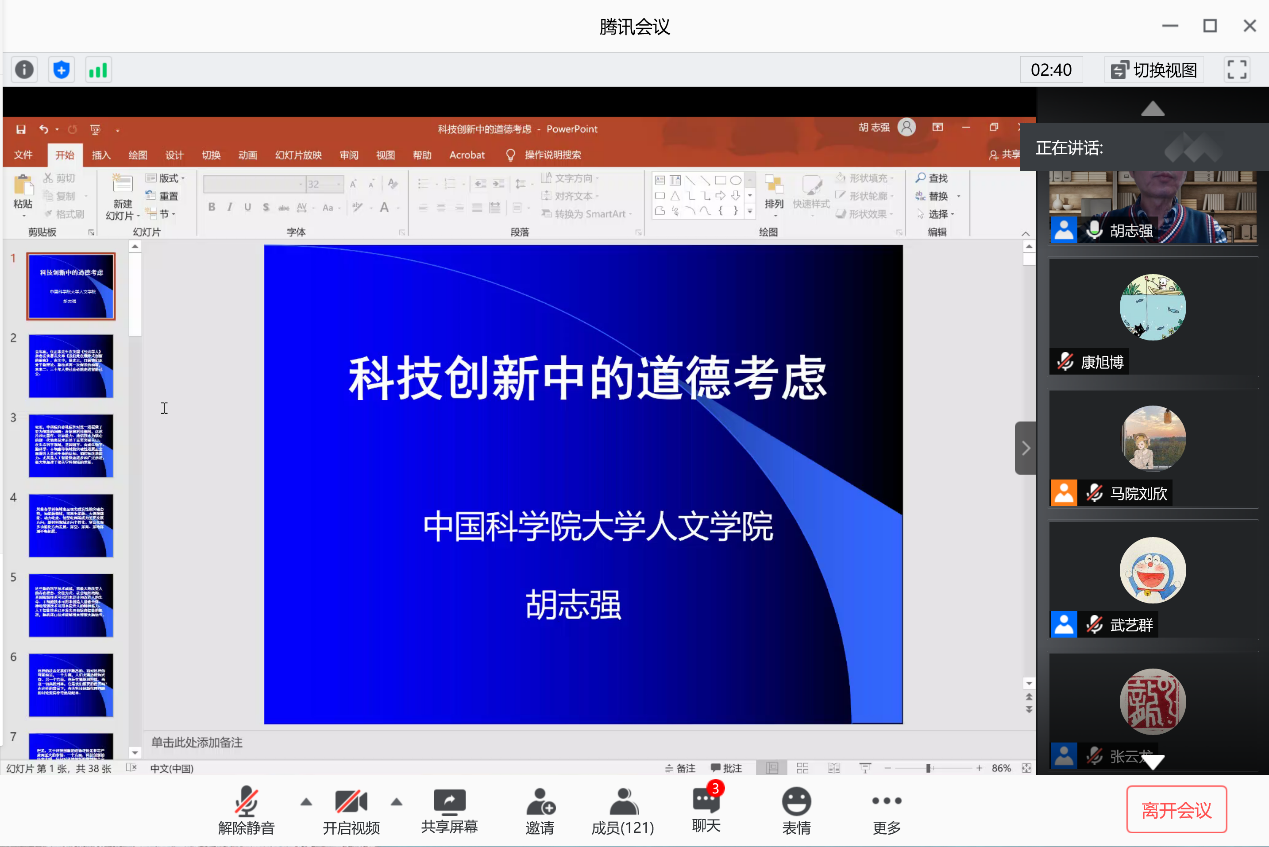Click the meeting info icon
This screenshot has height=847, width=1269.
click(x=25, y=69)
